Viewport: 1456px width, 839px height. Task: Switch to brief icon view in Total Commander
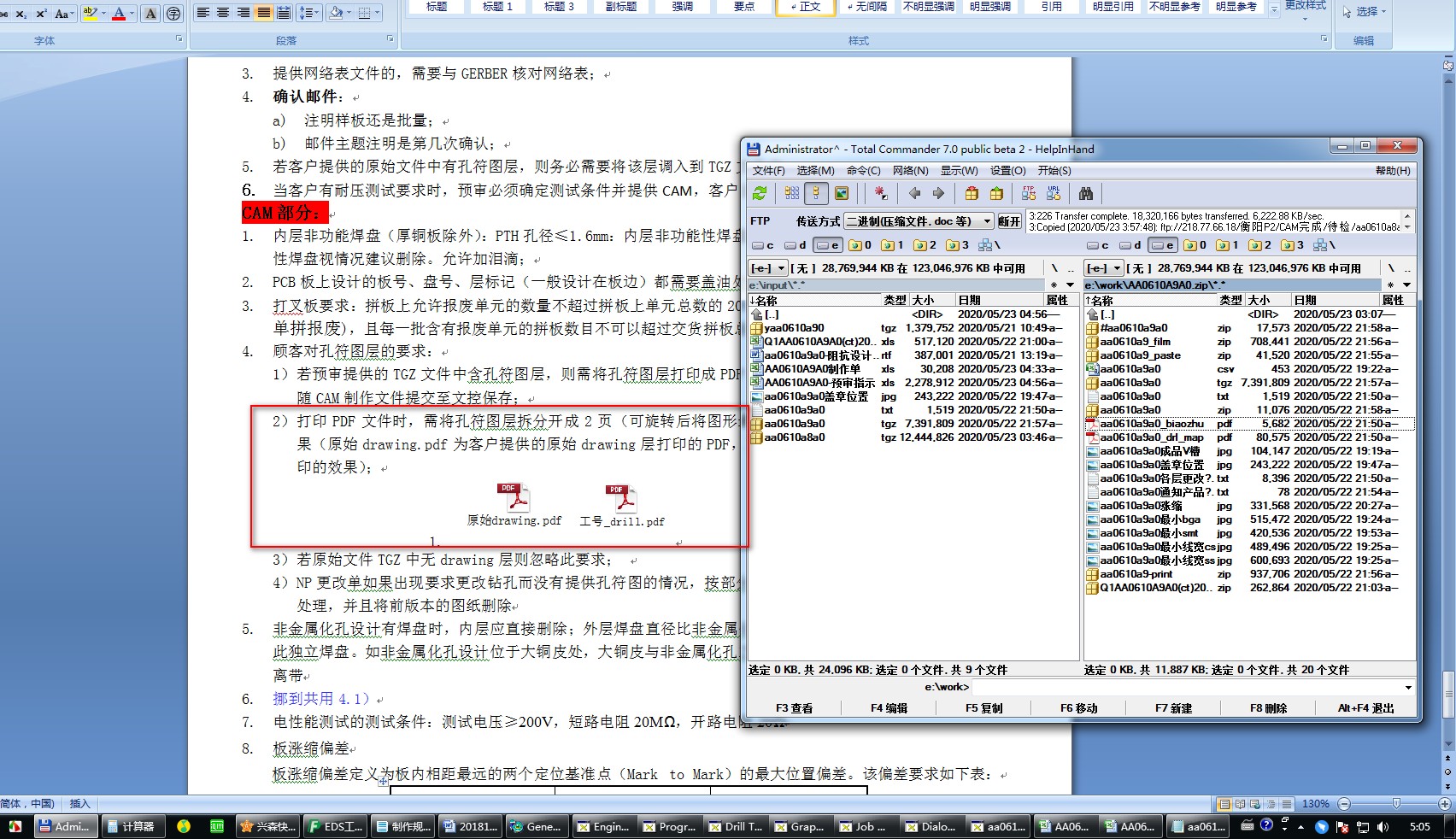point(792,194)
